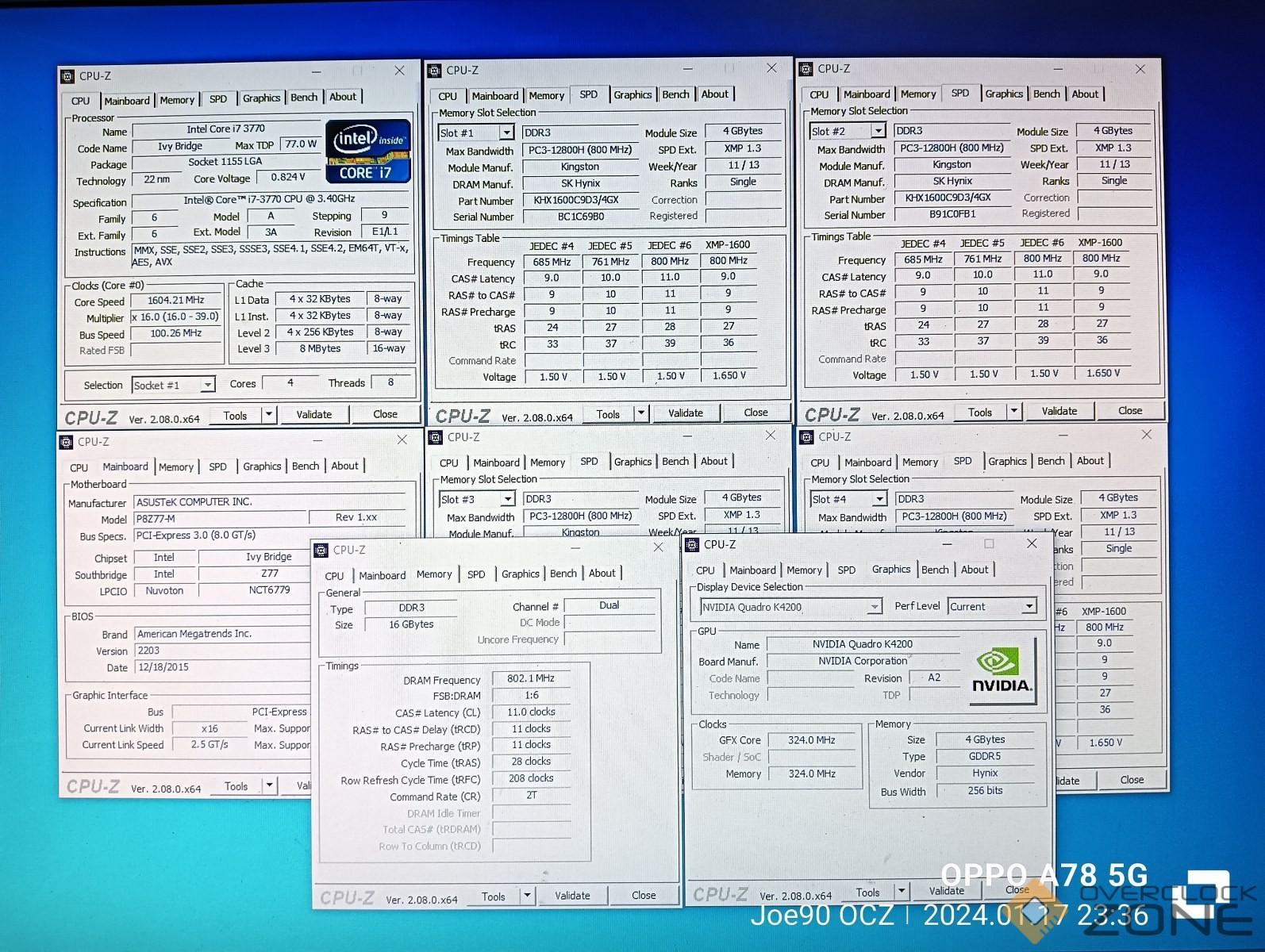Click Validate in the Slot #1 window
This screenshot has width=1265, height=952.
click(686, 413)
